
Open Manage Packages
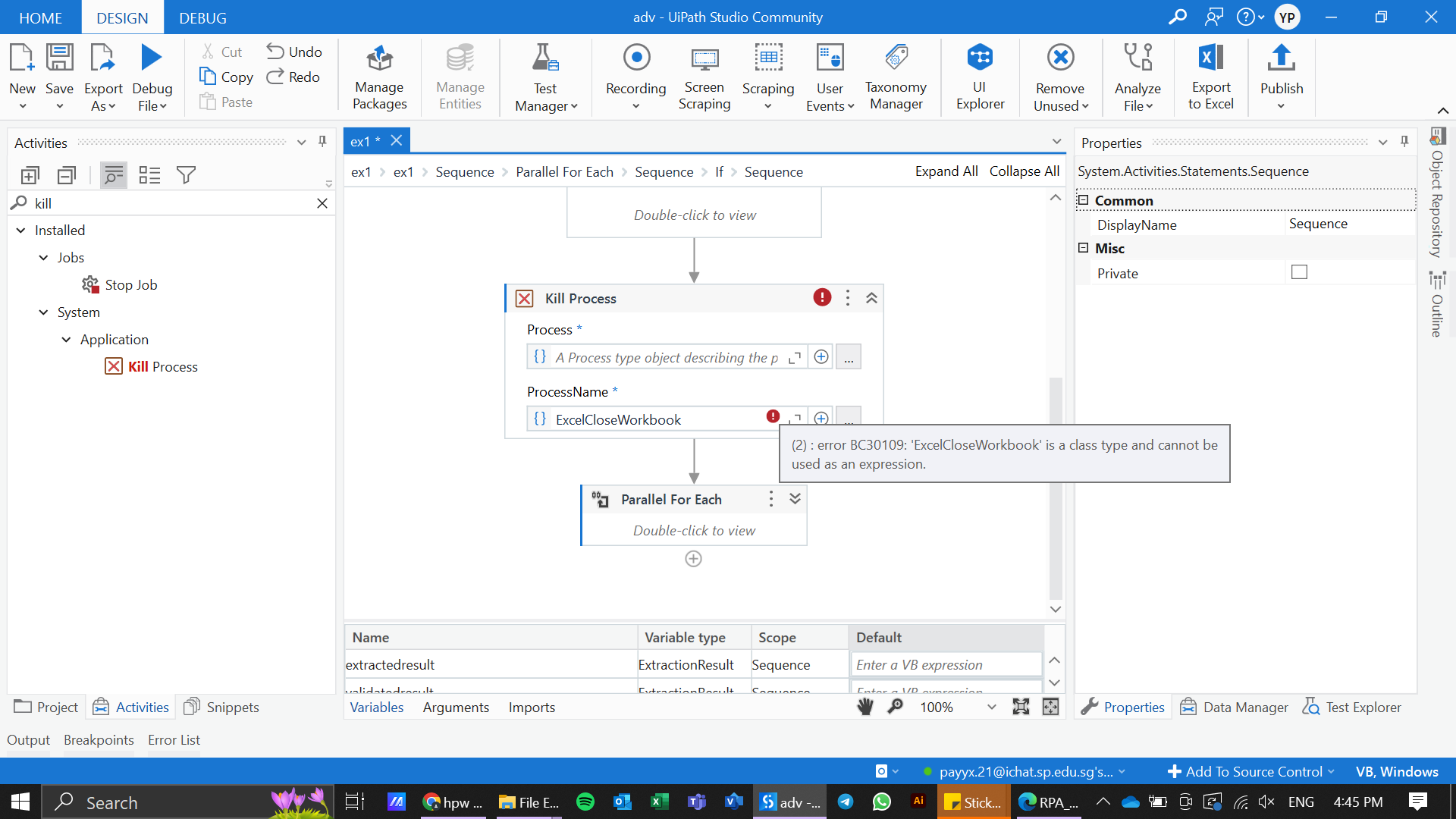(379, 77)
